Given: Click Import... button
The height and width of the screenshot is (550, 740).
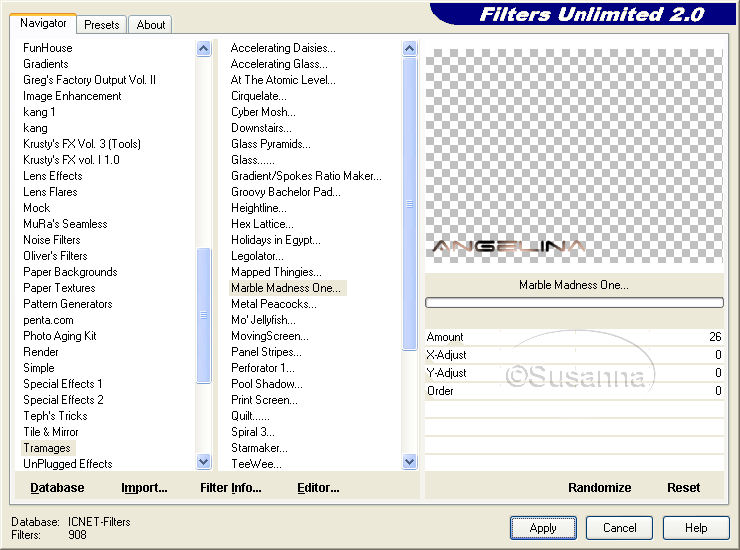Looking at the screenshot, I should tap(144, 488).
